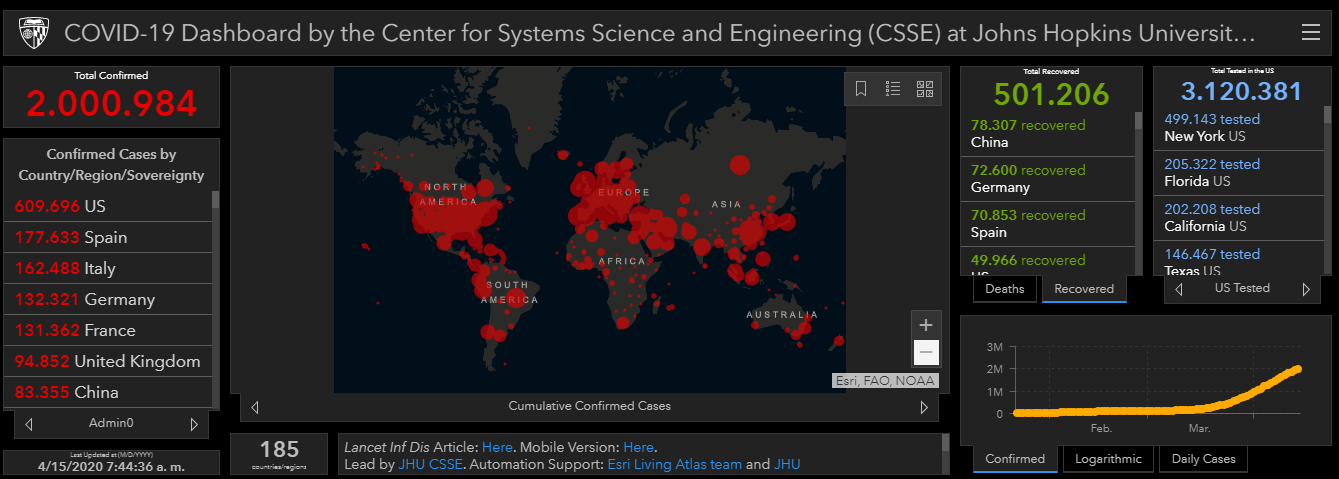The image size is (1339, 479).
Task: Click the Total Recovered 501.206 figure
Action: [x=1051, y=94]
